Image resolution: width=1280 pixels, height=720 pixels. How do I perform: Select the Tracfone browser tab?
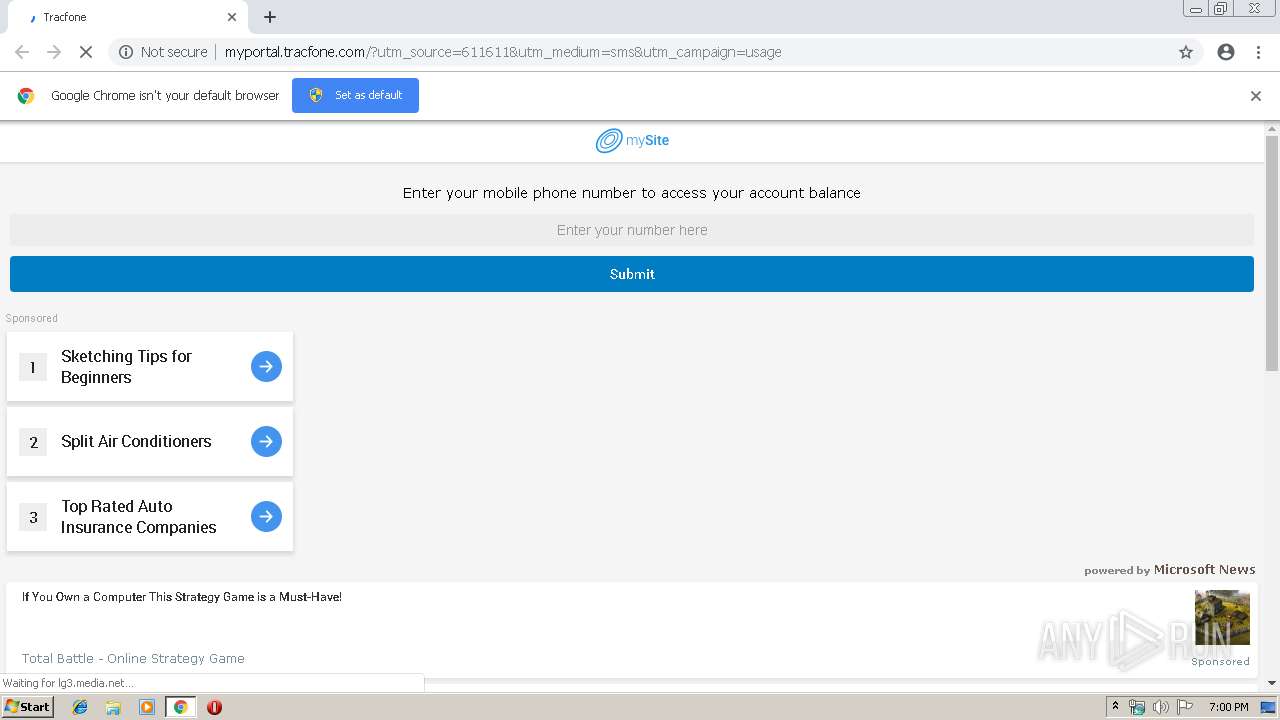click(128, 17)
